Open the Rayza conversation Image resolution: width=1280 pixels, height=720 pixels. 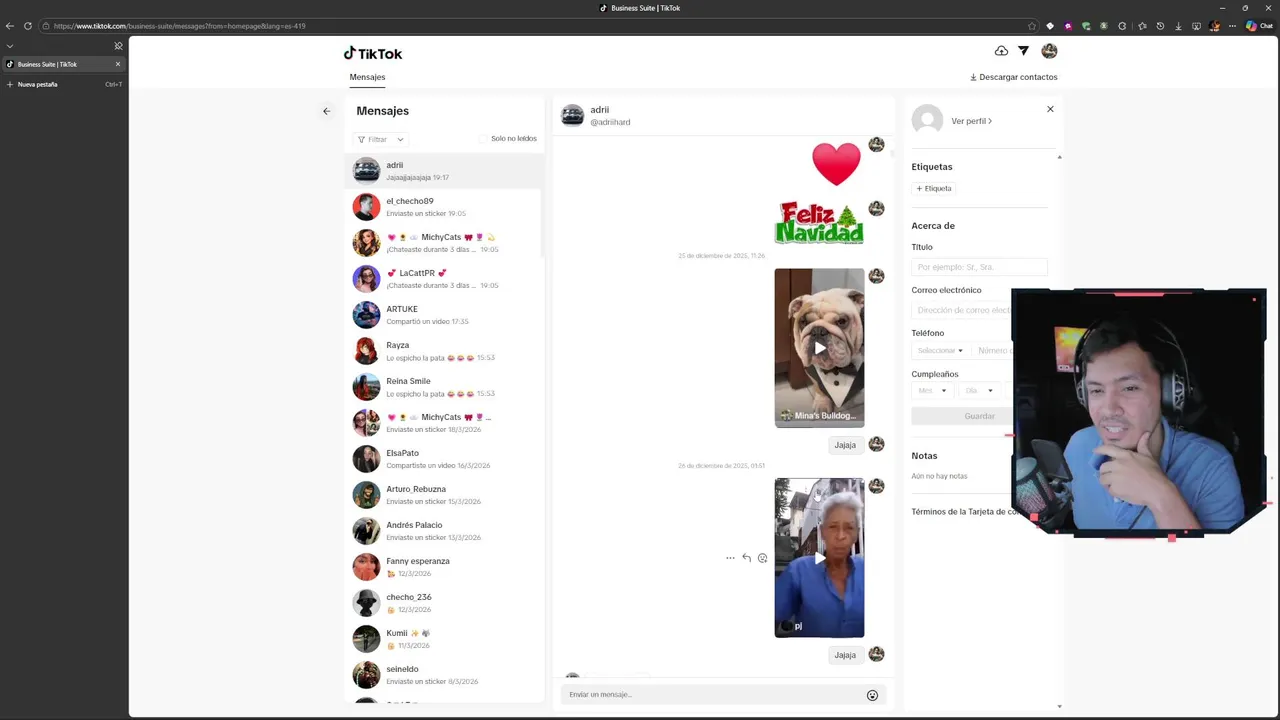[445, 351]
